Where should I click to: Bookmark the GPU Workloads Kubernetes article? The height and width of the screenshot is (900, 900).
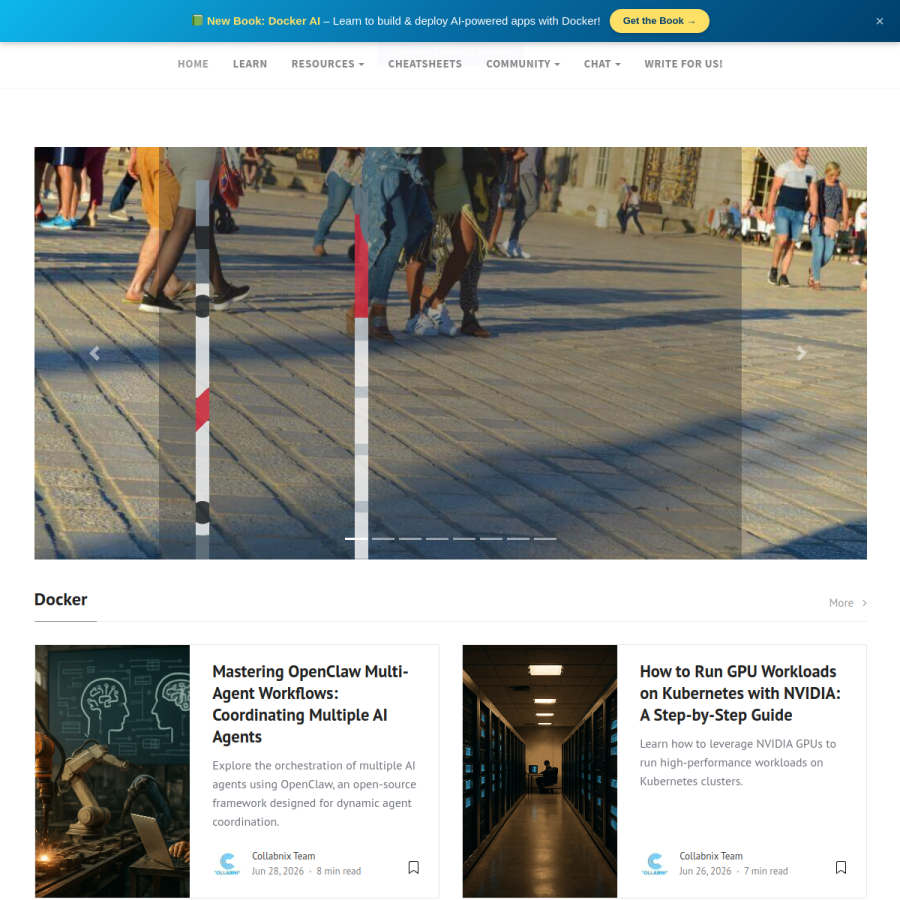[841, 867]
